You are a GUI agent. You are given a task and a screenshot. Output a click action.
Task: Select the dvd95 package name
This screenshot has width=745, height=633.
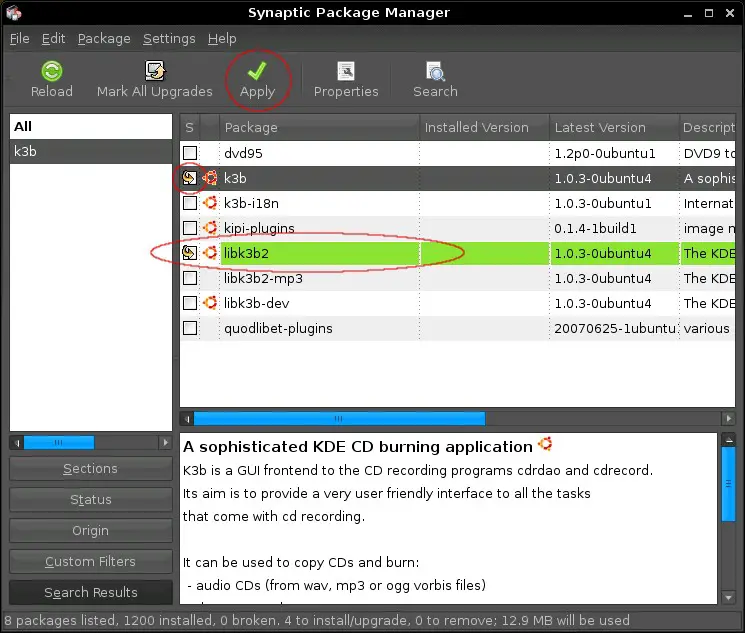[243, 153]
